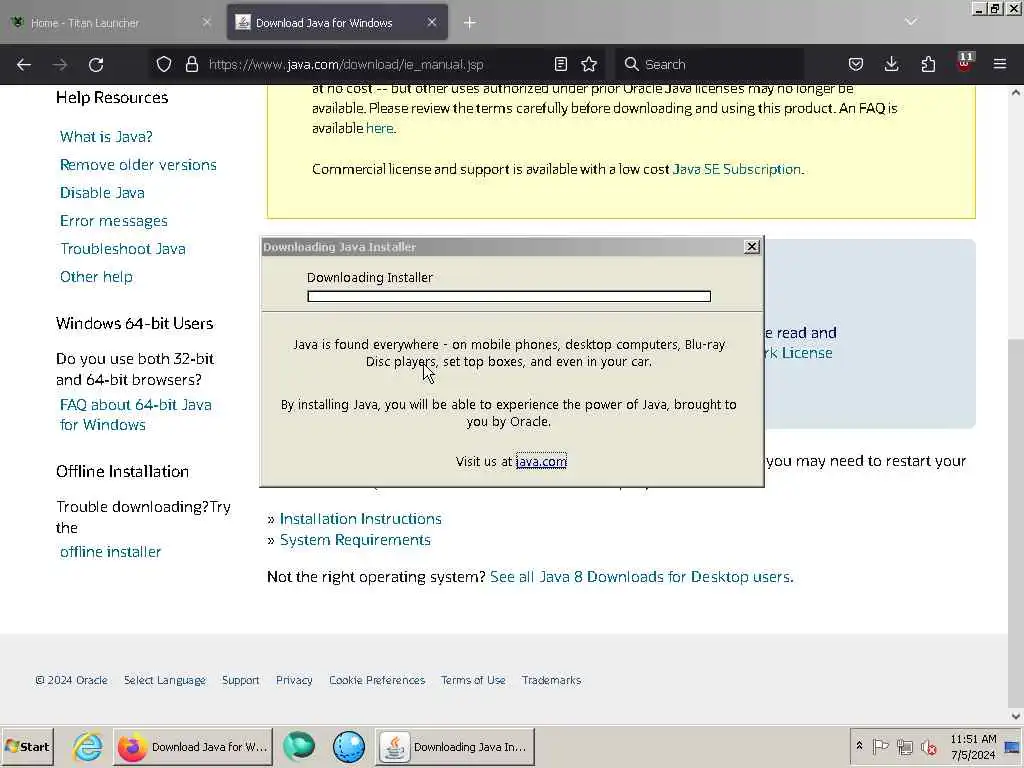Screen dimensions: 1024x768
Task: Click the Downloading Installer progress bar
Action: [x=509, y=296]
